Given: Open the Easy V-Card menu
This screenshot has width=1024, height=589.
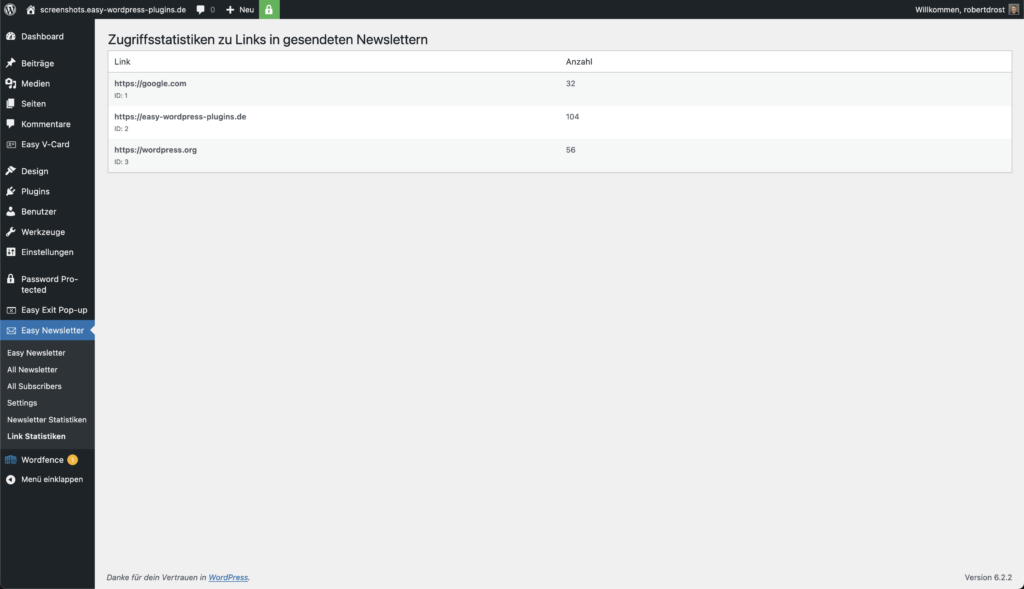Looking at the screenshot, I should (x=47, y=144).
